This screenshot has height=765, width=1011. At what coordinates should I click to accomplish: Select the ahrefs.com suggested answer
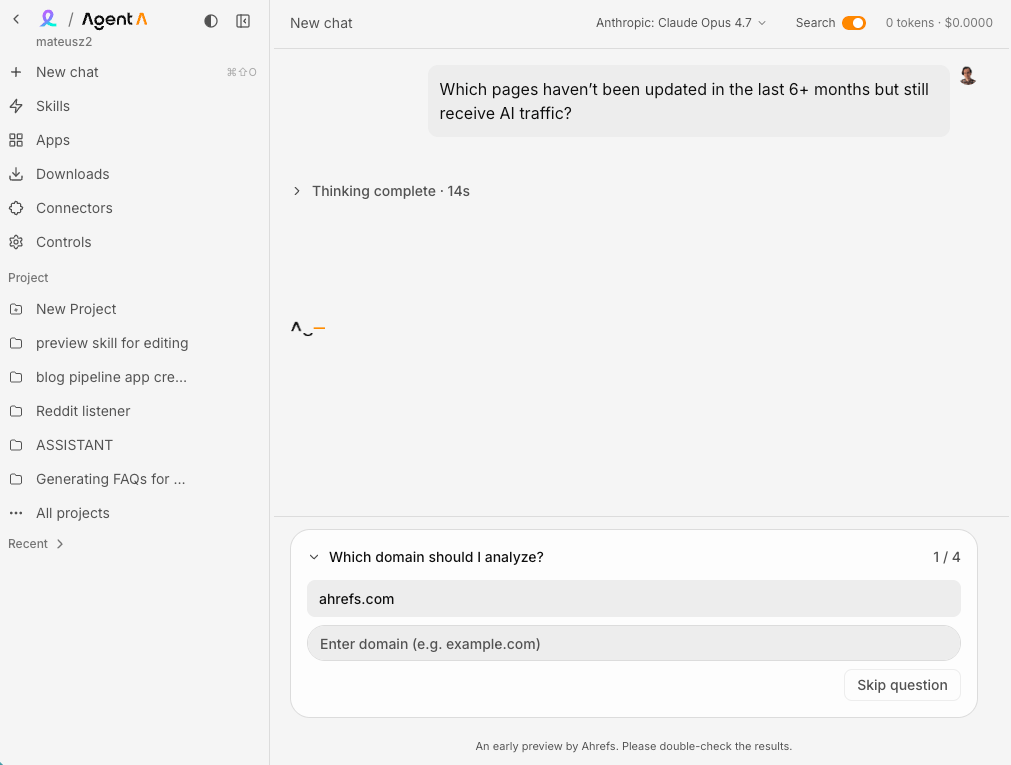click(x=634, y=599)
